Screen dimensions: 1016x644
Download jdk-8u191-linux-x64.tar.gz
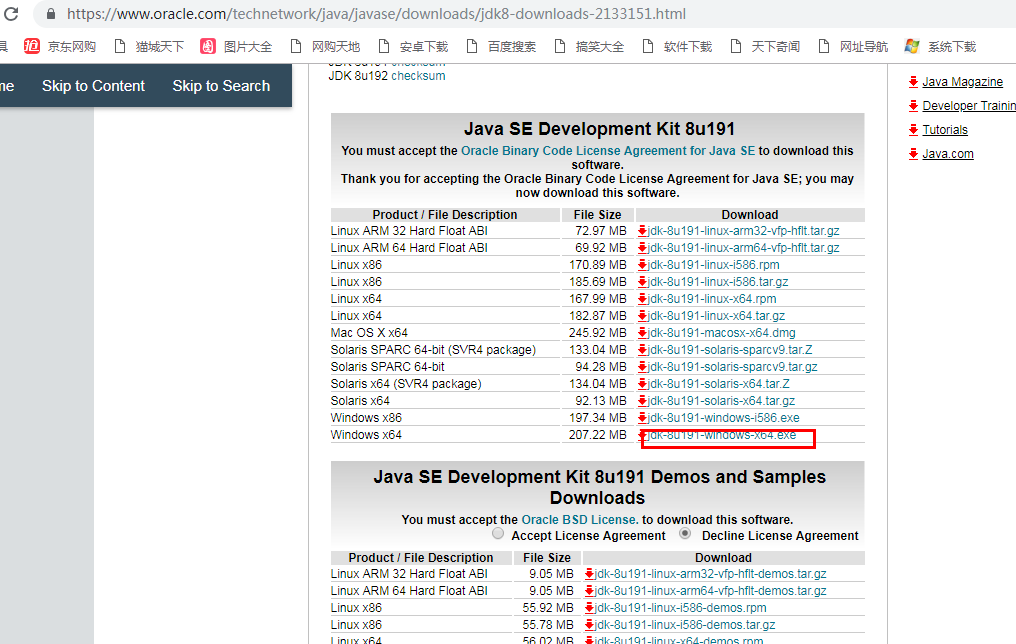tap(716, 316)
